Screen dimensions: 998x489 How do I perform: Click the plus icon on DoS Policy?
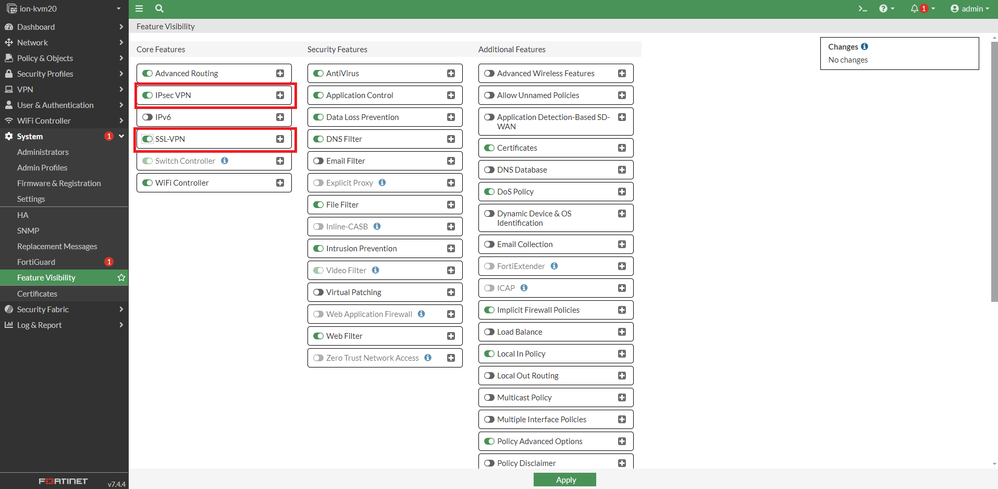tap(622, 192)
